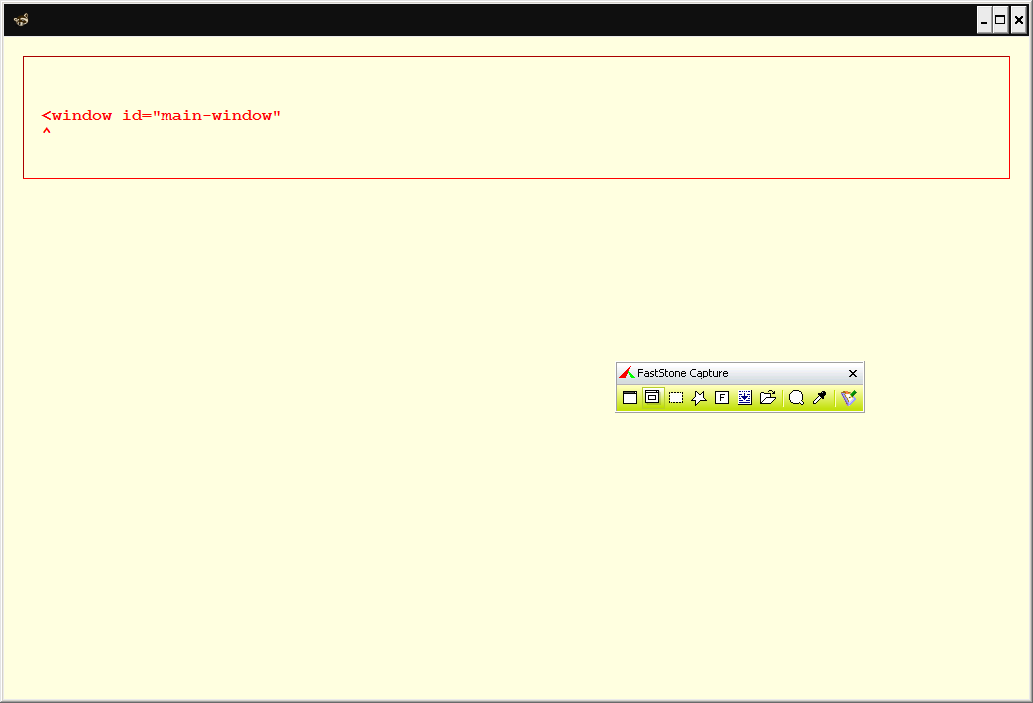Click the FastStone Capture logo icon
The image size is (1033, 703).
tap(627, 373)
